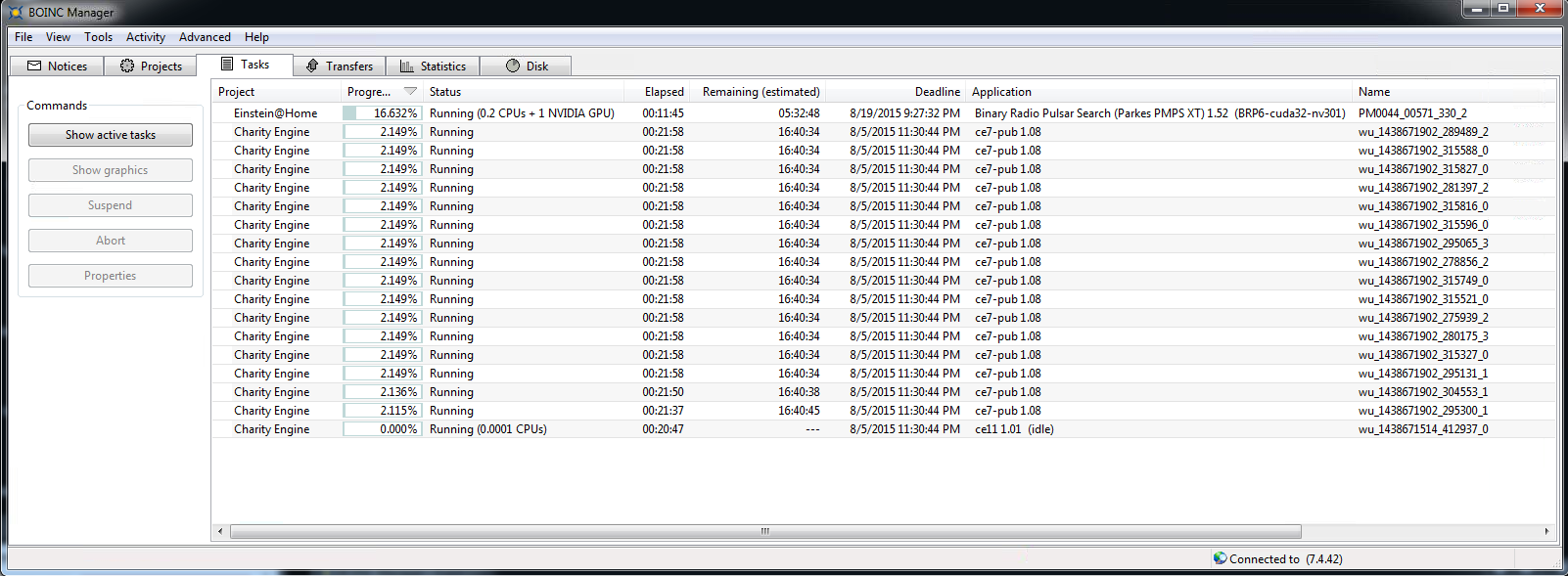
Task: Switch to the Disk tab
Action: coord(527,66)
